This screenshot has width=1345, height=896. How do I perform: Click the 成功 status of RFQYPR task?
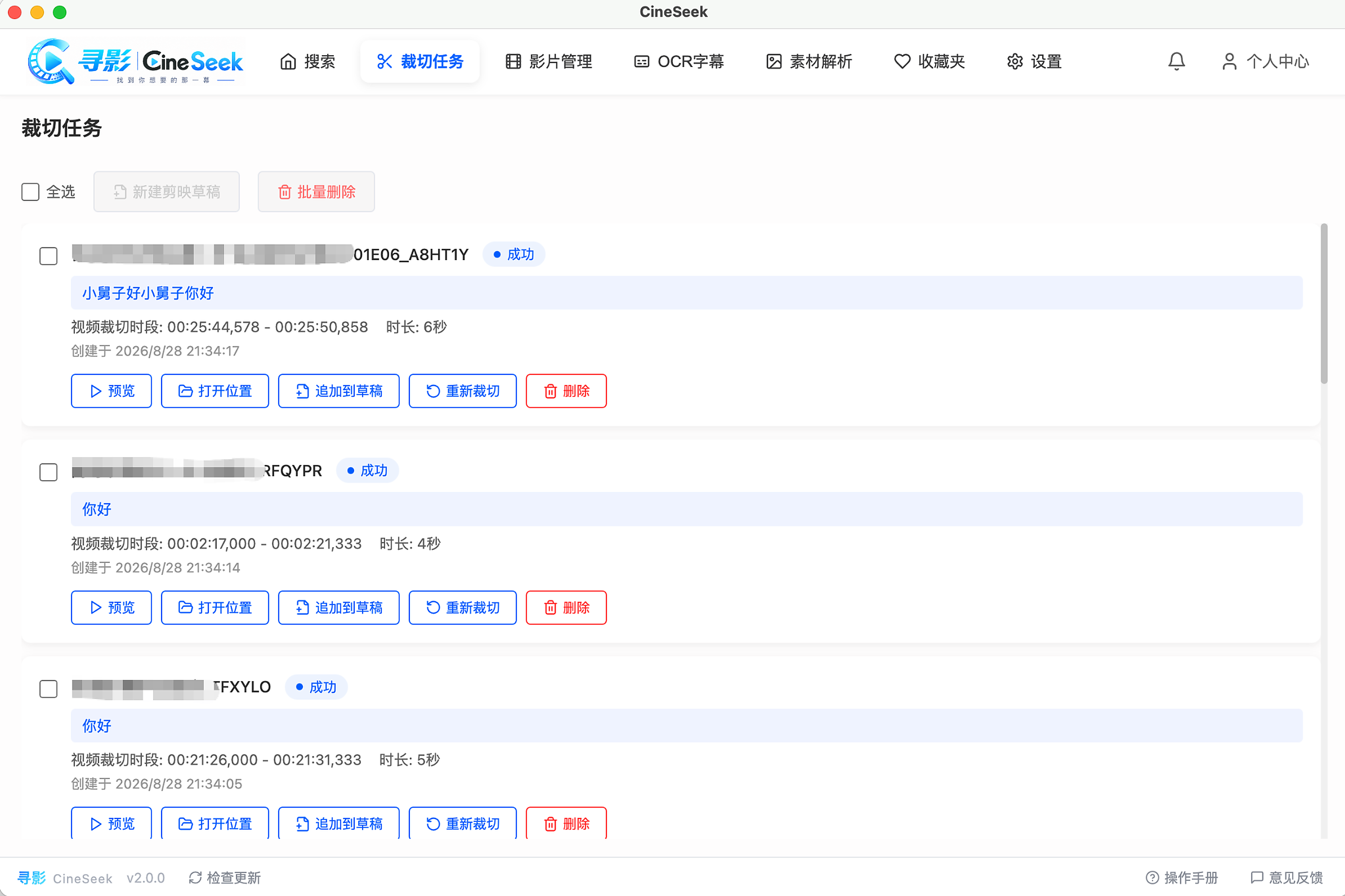click(368, 470)
